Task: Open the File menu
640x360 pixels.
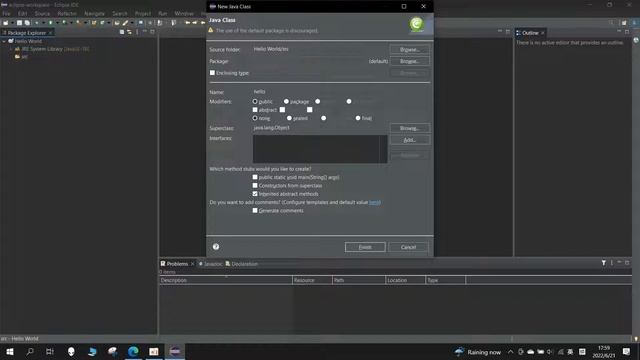Action: click(x=6, y=13)
